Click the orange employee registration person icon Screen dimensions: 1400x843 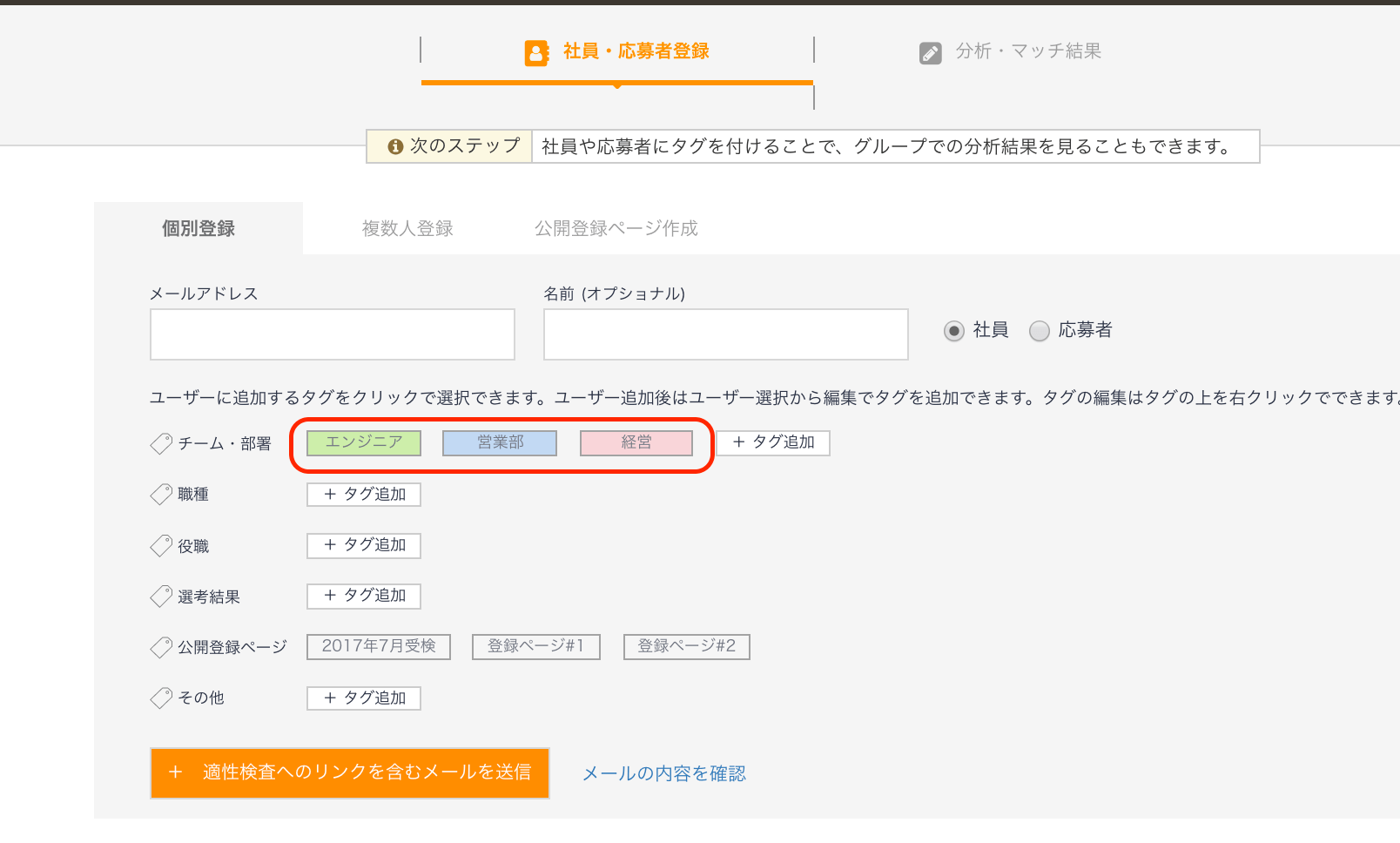[x=536, y=53]
